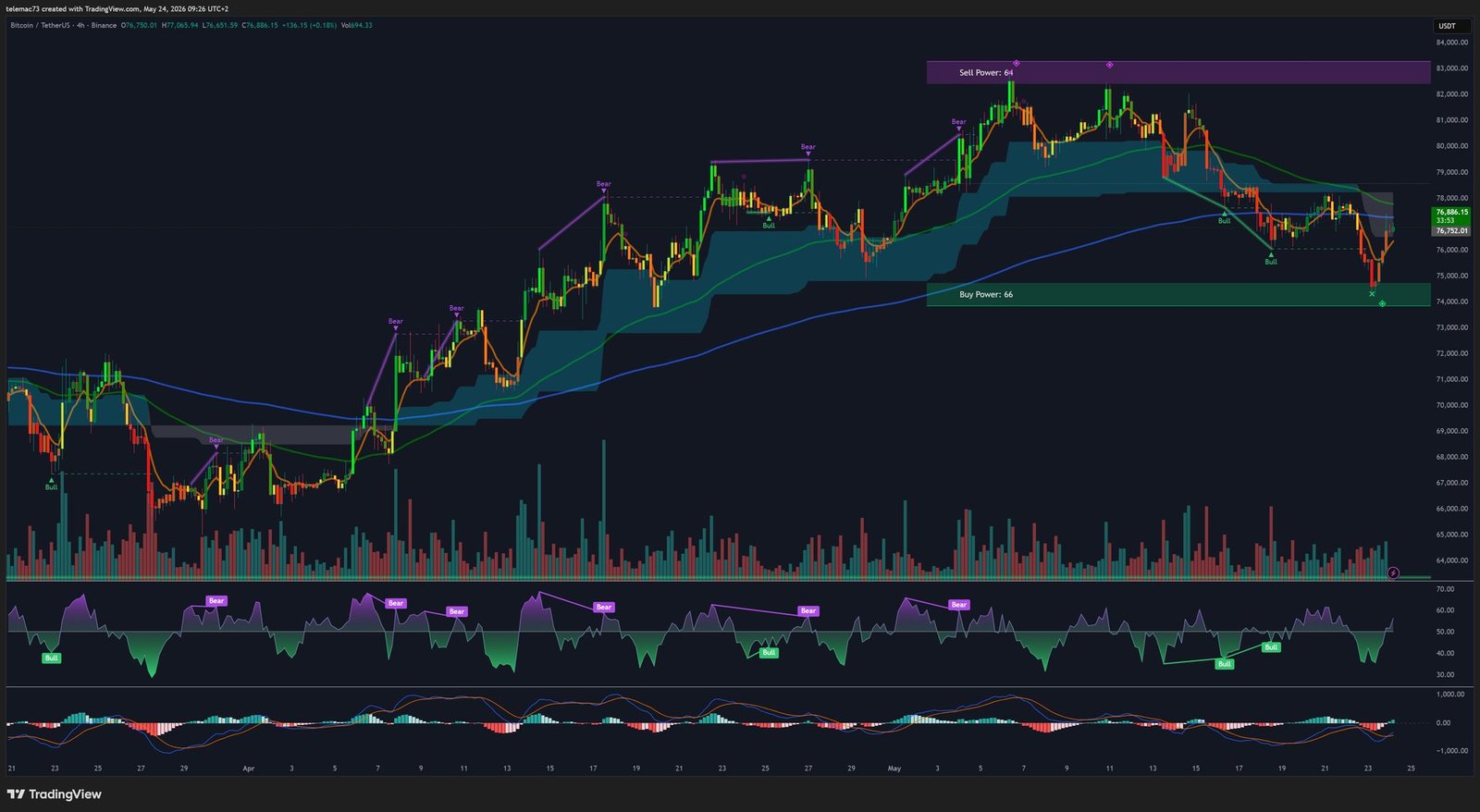Click the Bear divergence label above the 81,000 high

(x=959, y=122)
